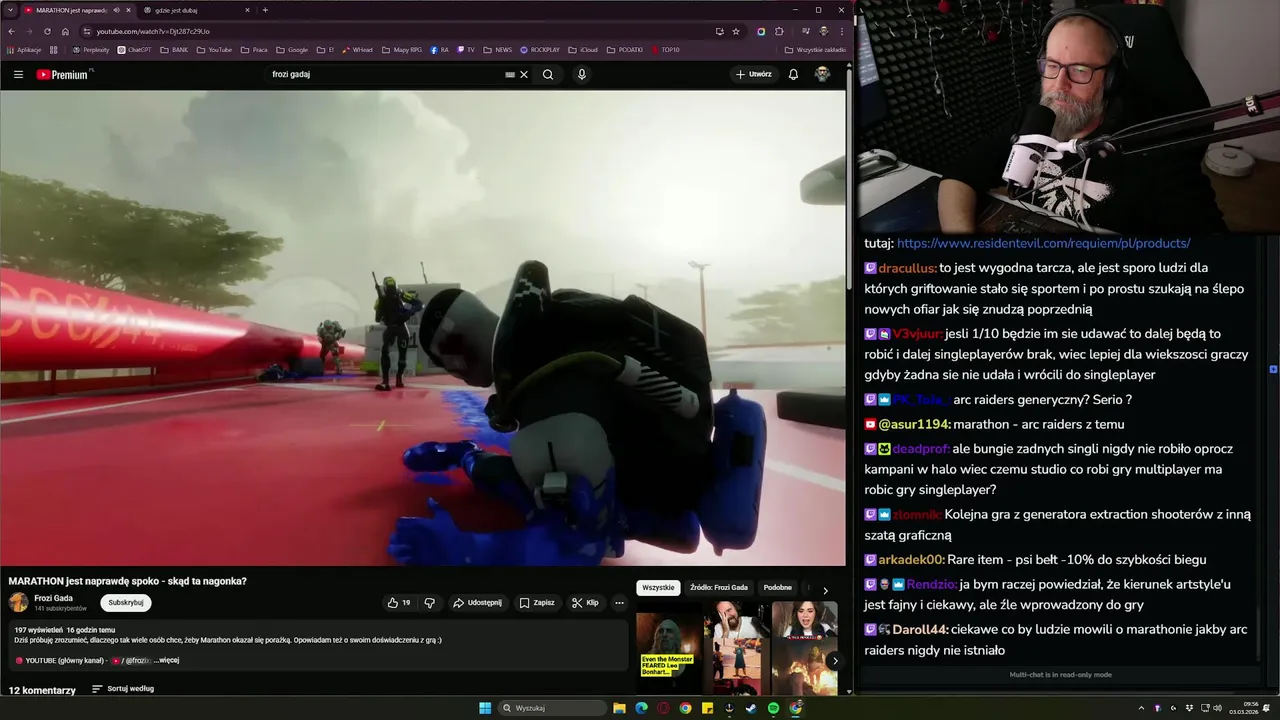Viewport: 1280px width, 720px height.
Task: Open Windows Start menu
Action: click(x=485, y=708)
